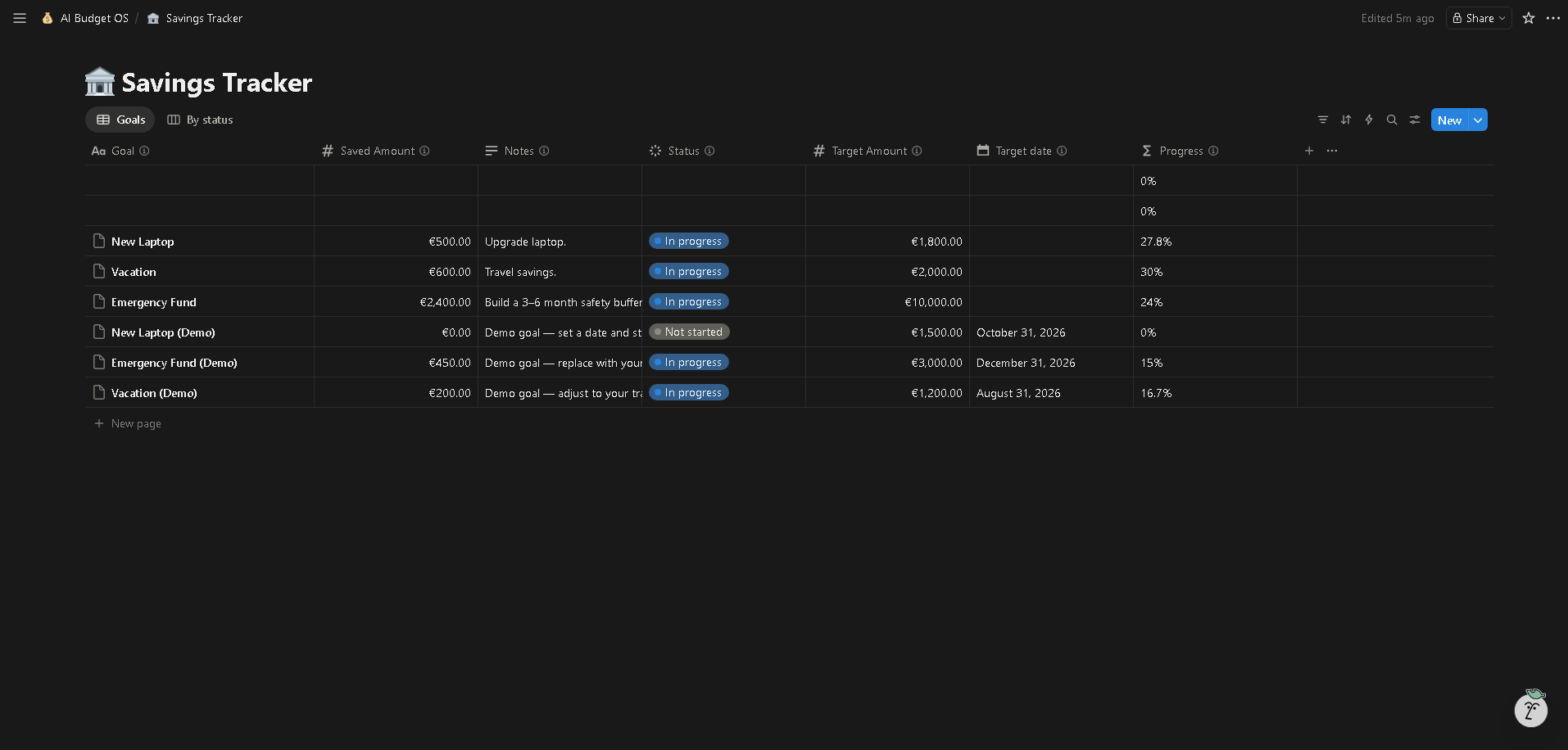Image resolution: width=1568 pixels, height=750 pixels.
Task: Click the Saved Amount column header
Action: [377, 151]
